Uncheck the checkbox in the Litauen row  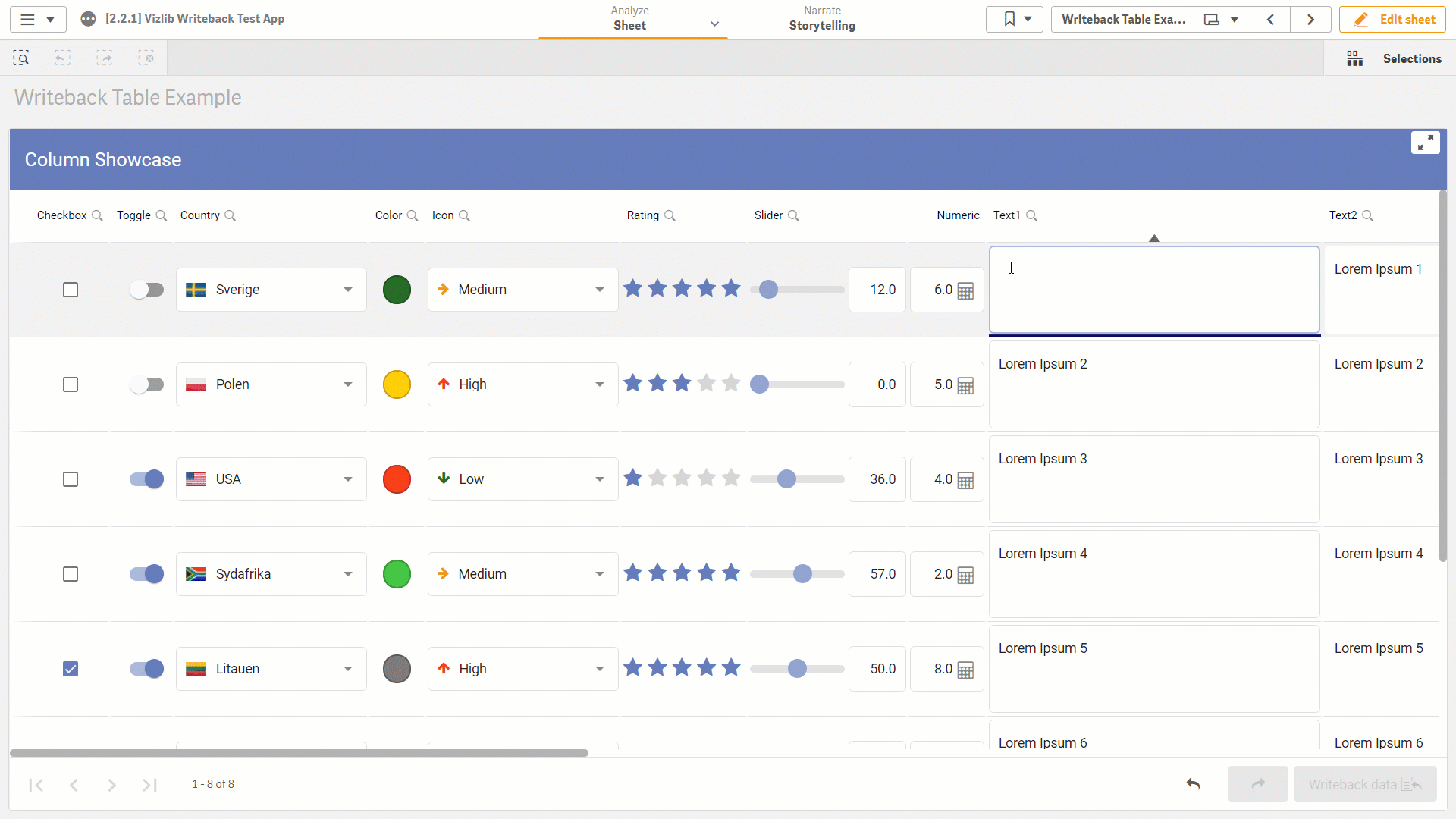(x=71, y=669)
